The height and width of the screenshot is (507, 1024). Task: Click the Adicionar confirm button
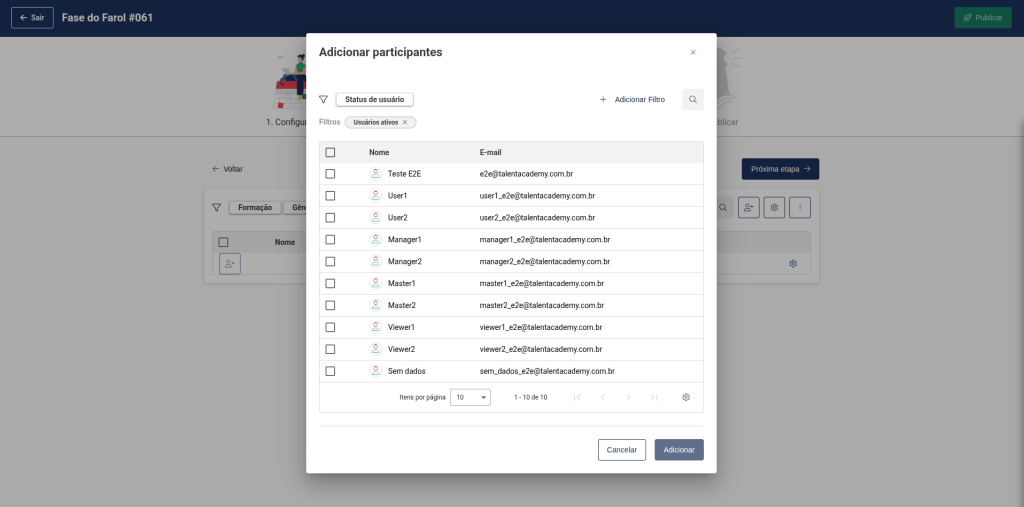click(679, 450)
